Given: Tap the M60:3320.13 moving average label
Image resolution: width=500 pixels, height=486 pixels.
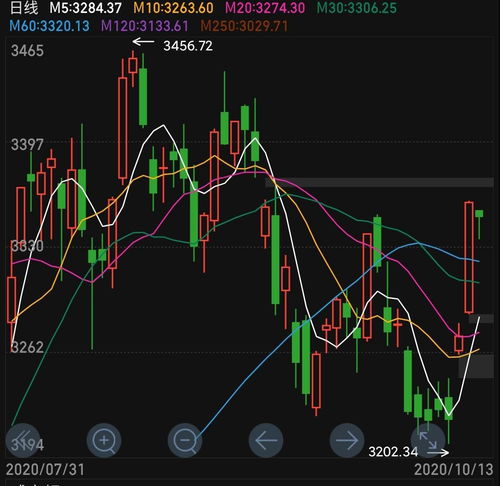Looking at the screenshot, I should [x=49, y=26].
